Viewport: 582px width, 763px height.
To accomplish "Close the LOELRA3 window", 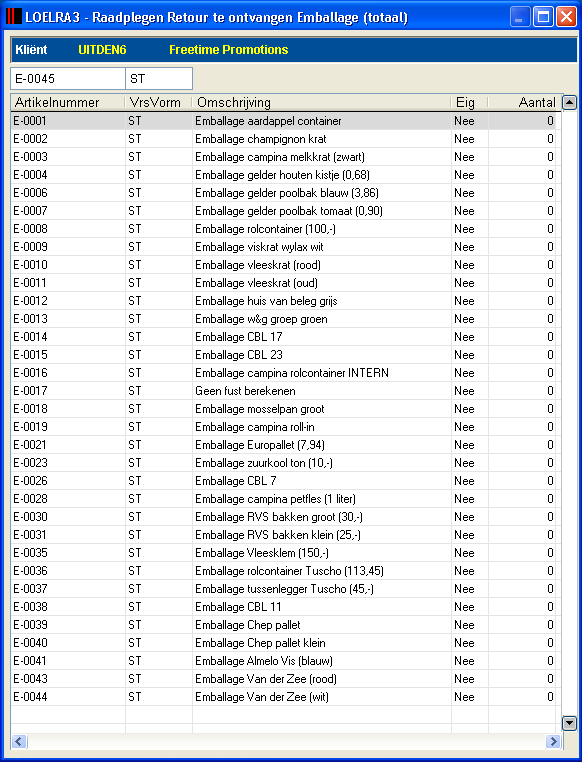I will [x=566, y=18].
